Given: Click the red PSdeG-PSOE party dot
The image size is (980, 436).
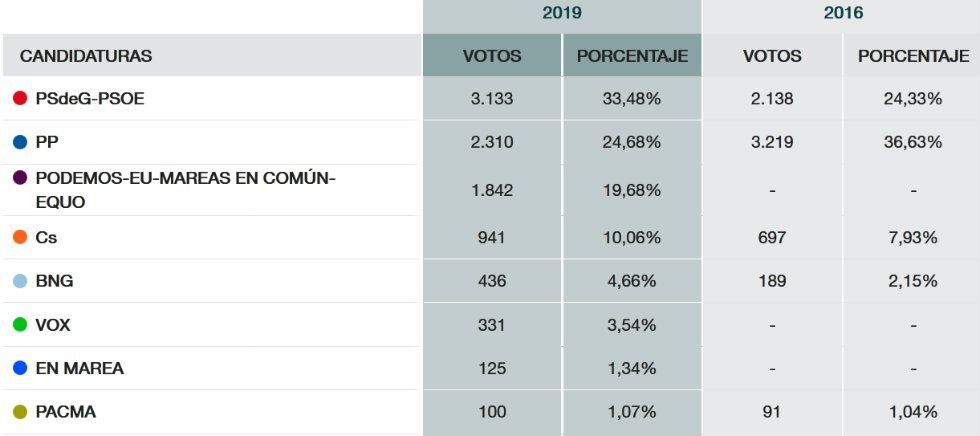Looking at the screenshot, I should click(20, 99).
